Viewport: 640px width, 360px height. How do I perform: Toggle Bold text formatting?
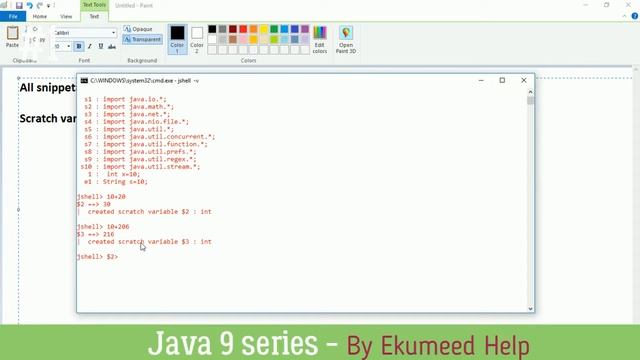(x=79, y=47)
